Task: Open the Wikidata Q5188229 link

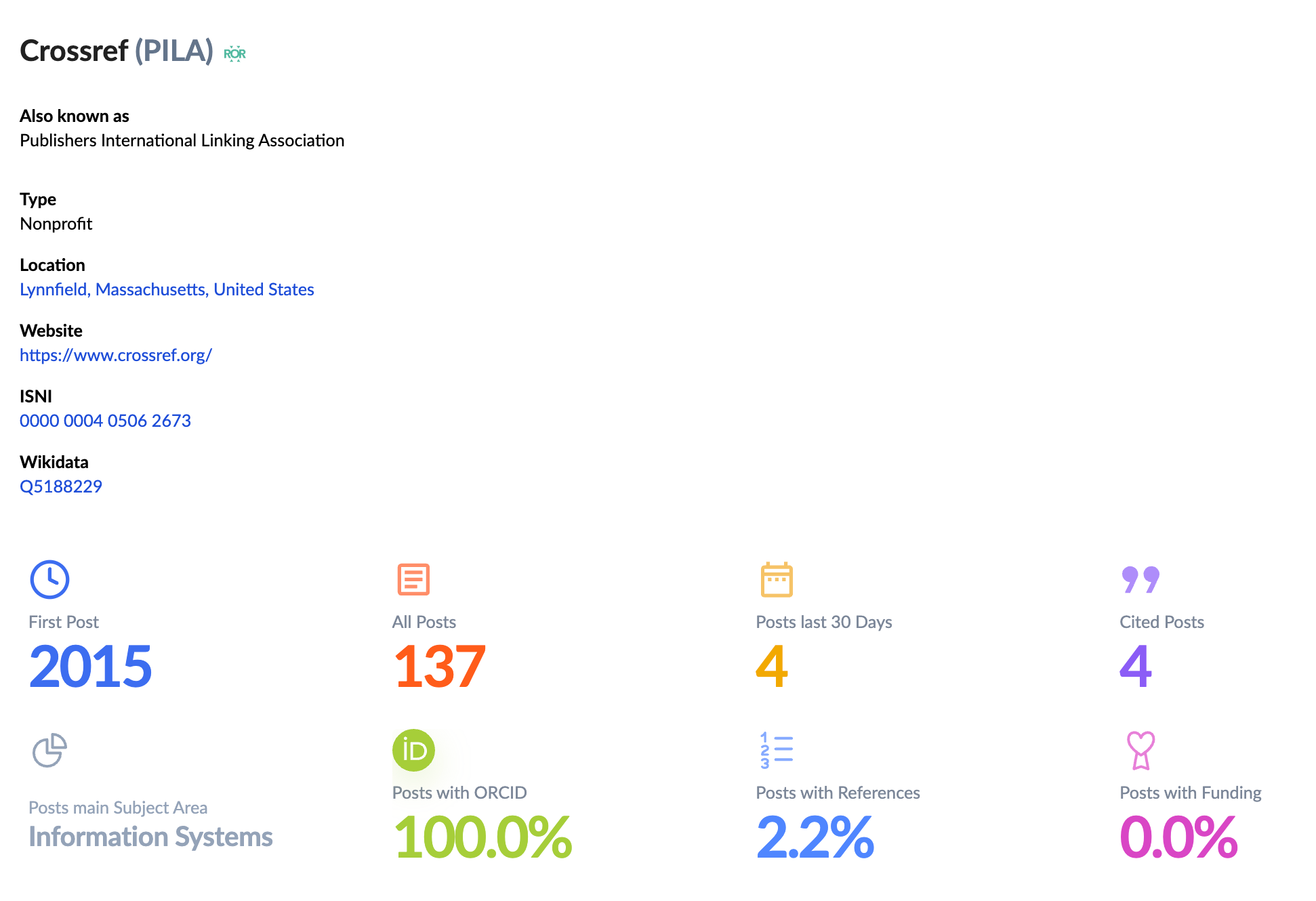Action: (61, 486)
